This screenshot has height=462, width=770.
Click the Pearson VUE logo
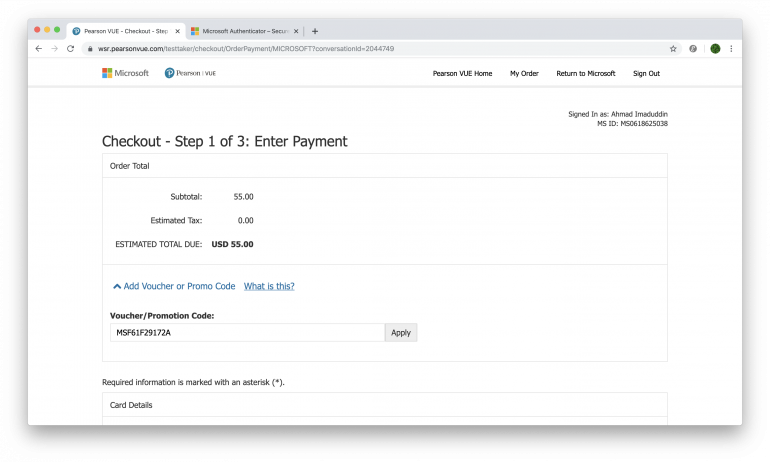190,73
